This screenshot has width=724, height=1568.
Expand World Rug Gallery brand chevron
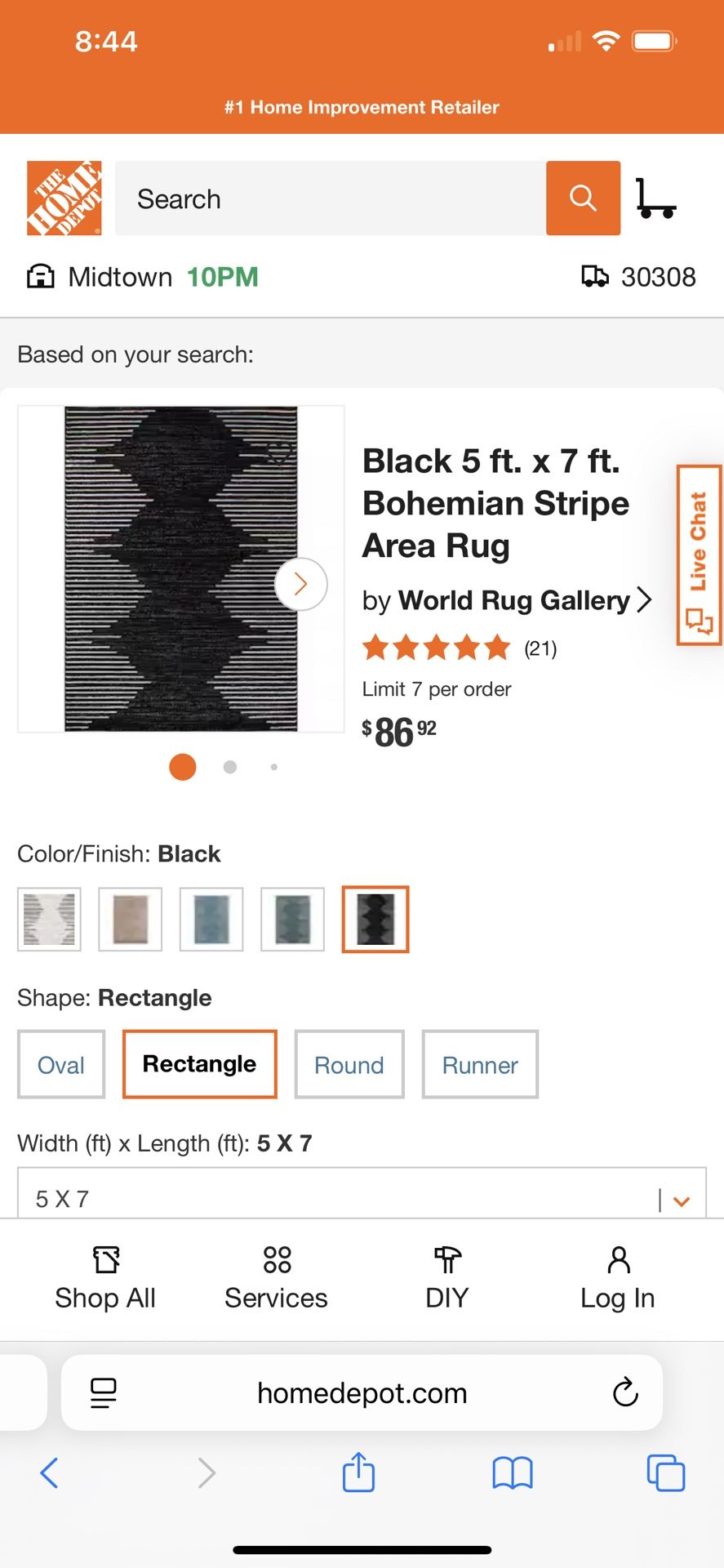pos(645,600)
